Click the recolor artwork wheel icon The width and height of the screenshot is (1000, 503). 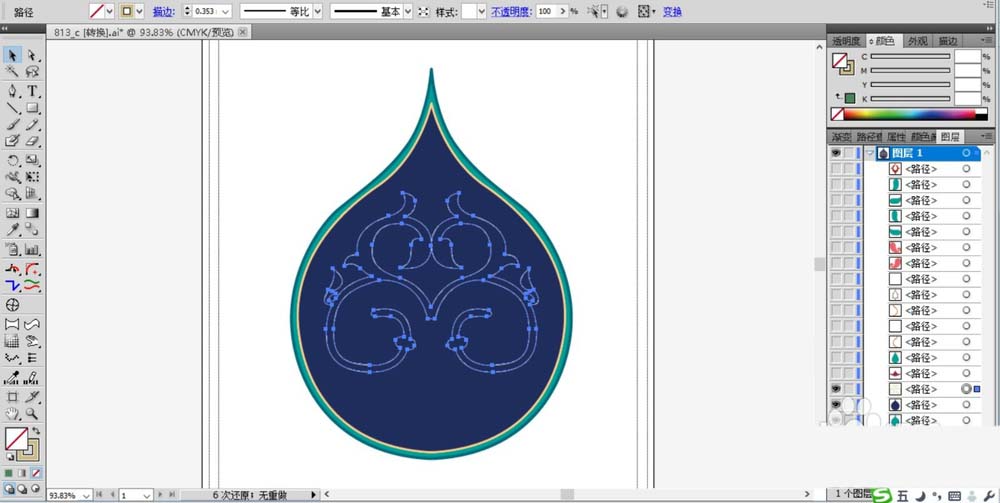tap(622, 11)
